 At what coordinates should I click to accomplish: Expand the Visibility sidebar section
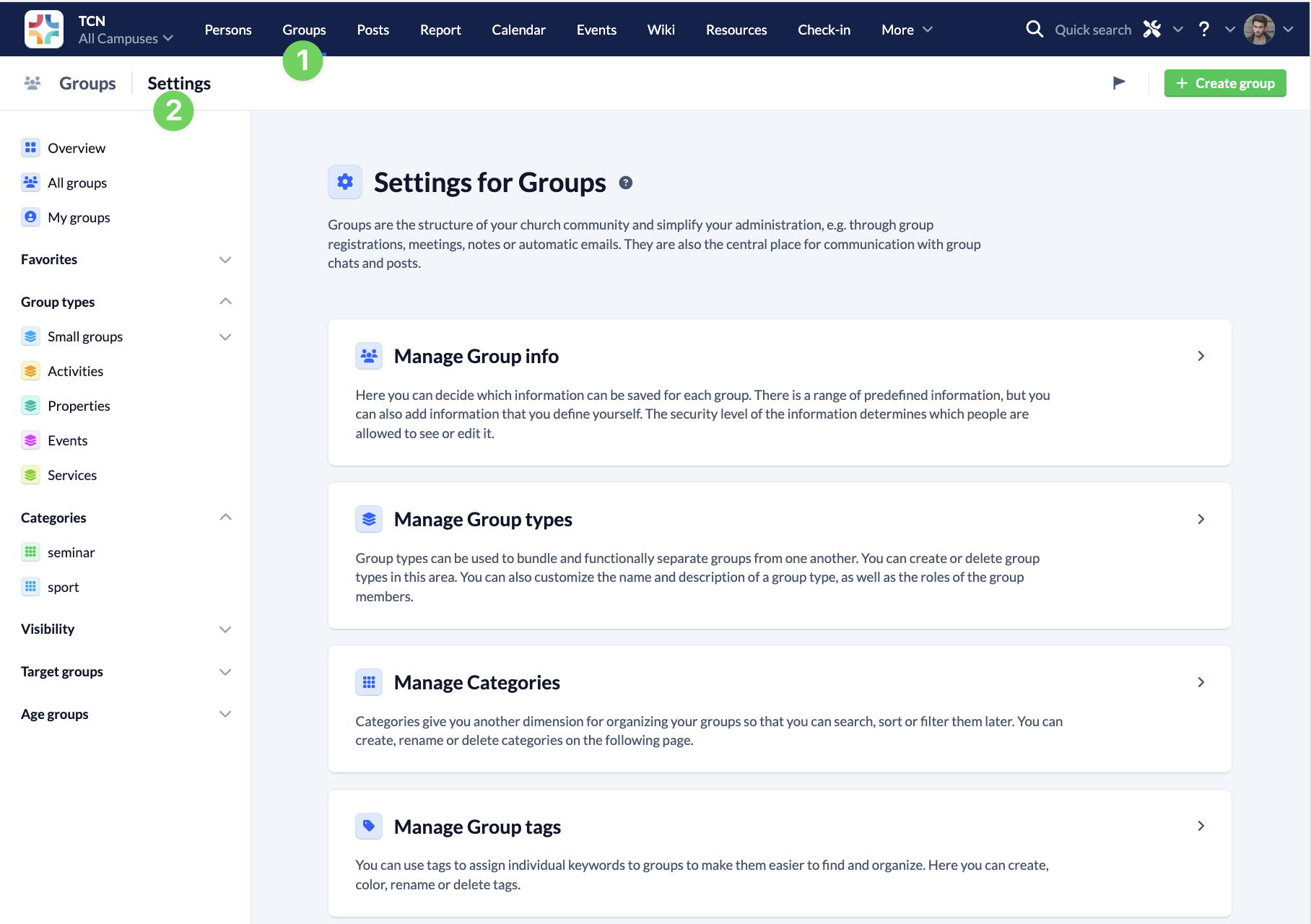tap(225, 629)
